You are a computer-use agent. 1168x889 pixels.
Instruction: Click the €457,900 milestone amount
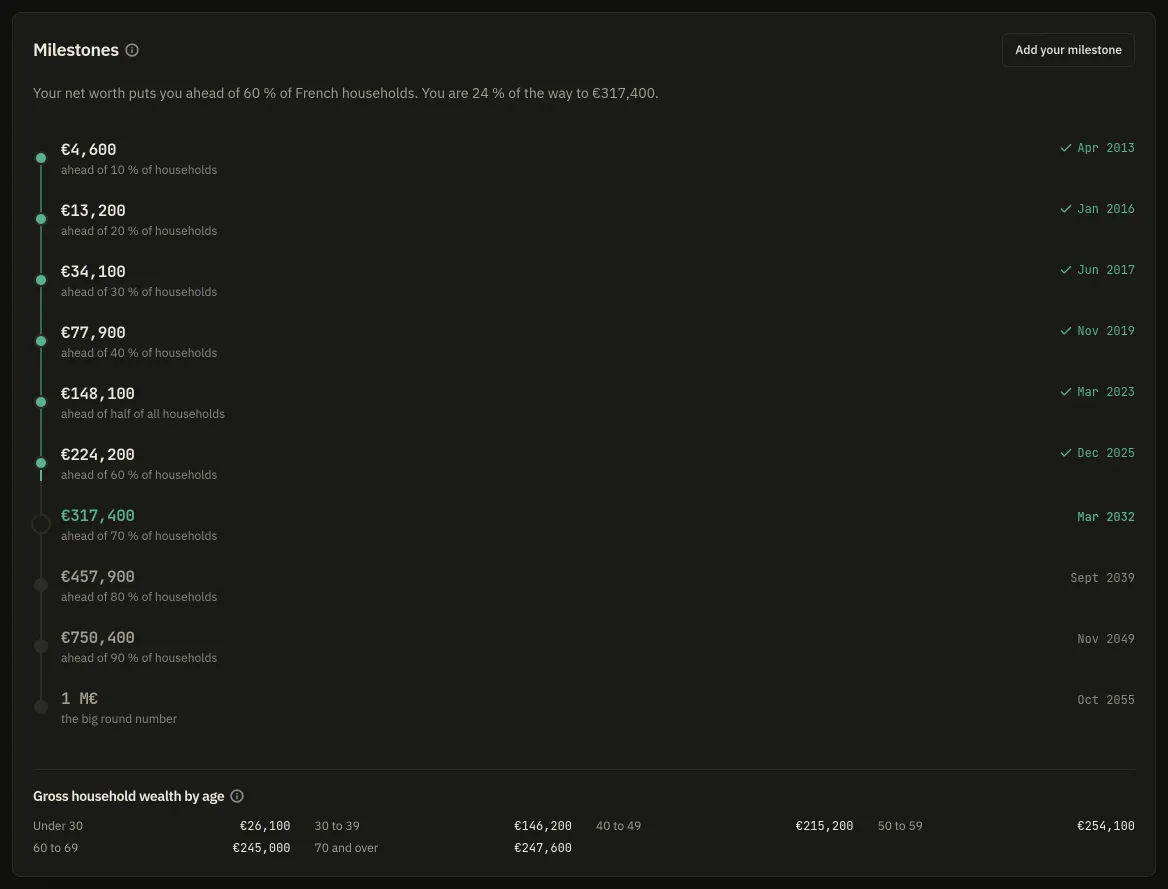[98, 577]
